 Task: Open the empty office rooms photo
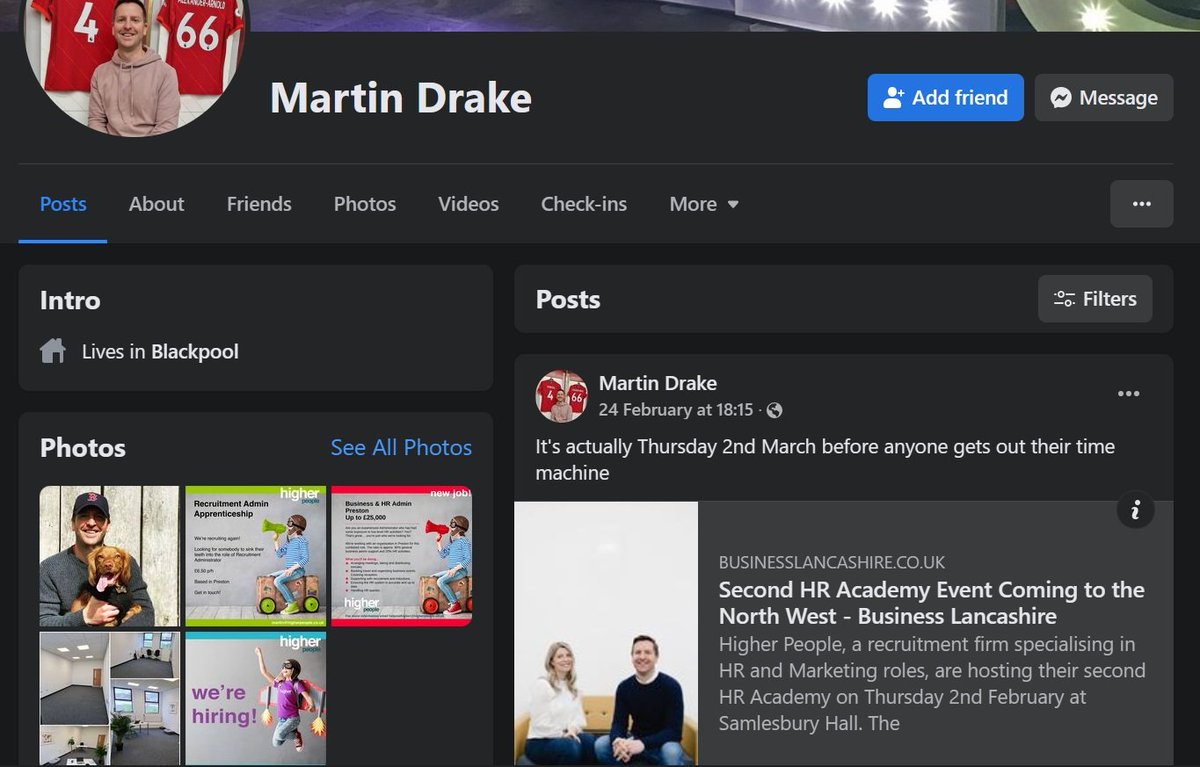[110, 699]
